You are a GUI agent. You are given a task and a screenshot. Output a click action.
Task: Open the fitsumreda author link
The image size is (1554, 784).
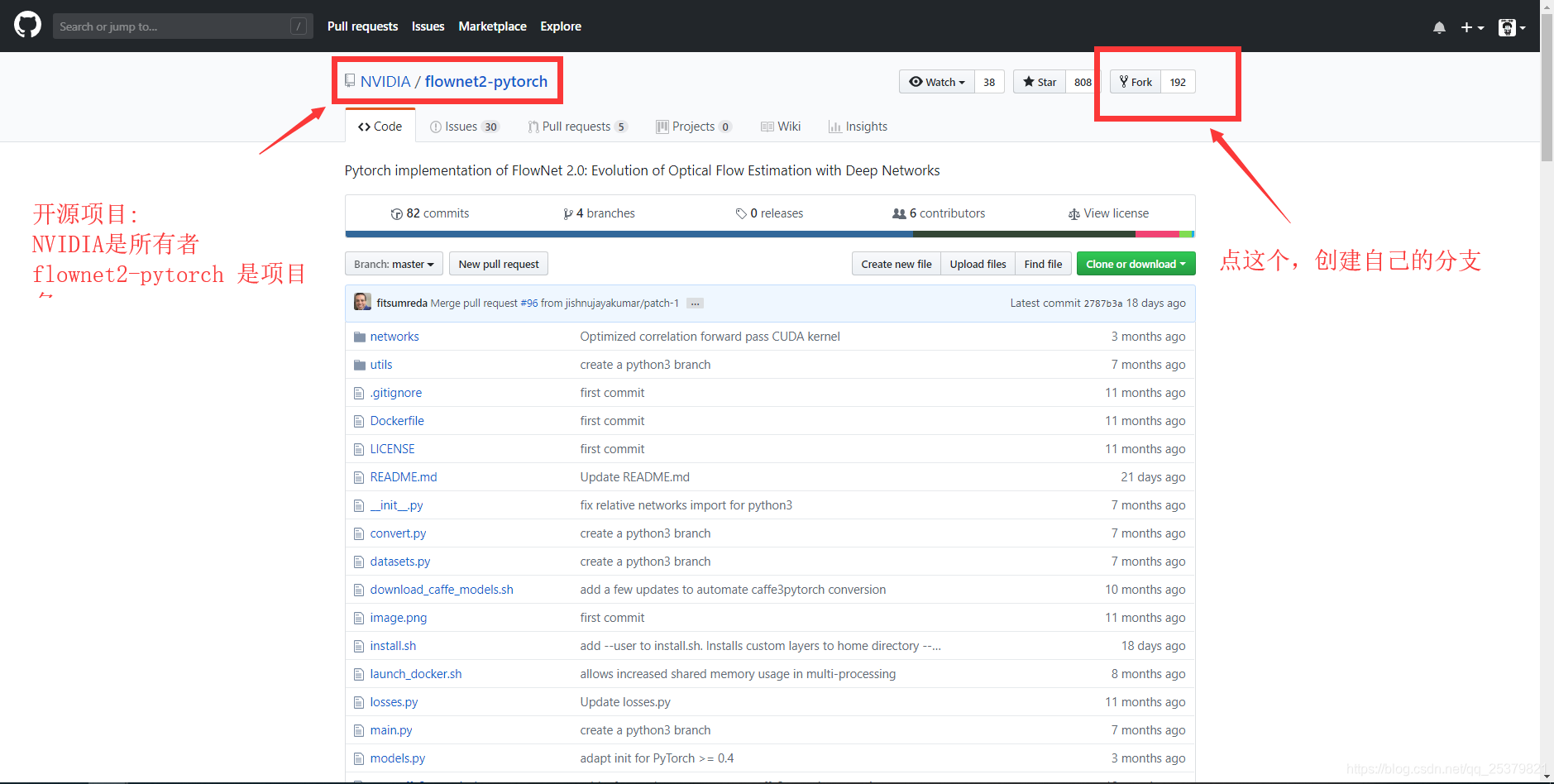click(402, 304)
